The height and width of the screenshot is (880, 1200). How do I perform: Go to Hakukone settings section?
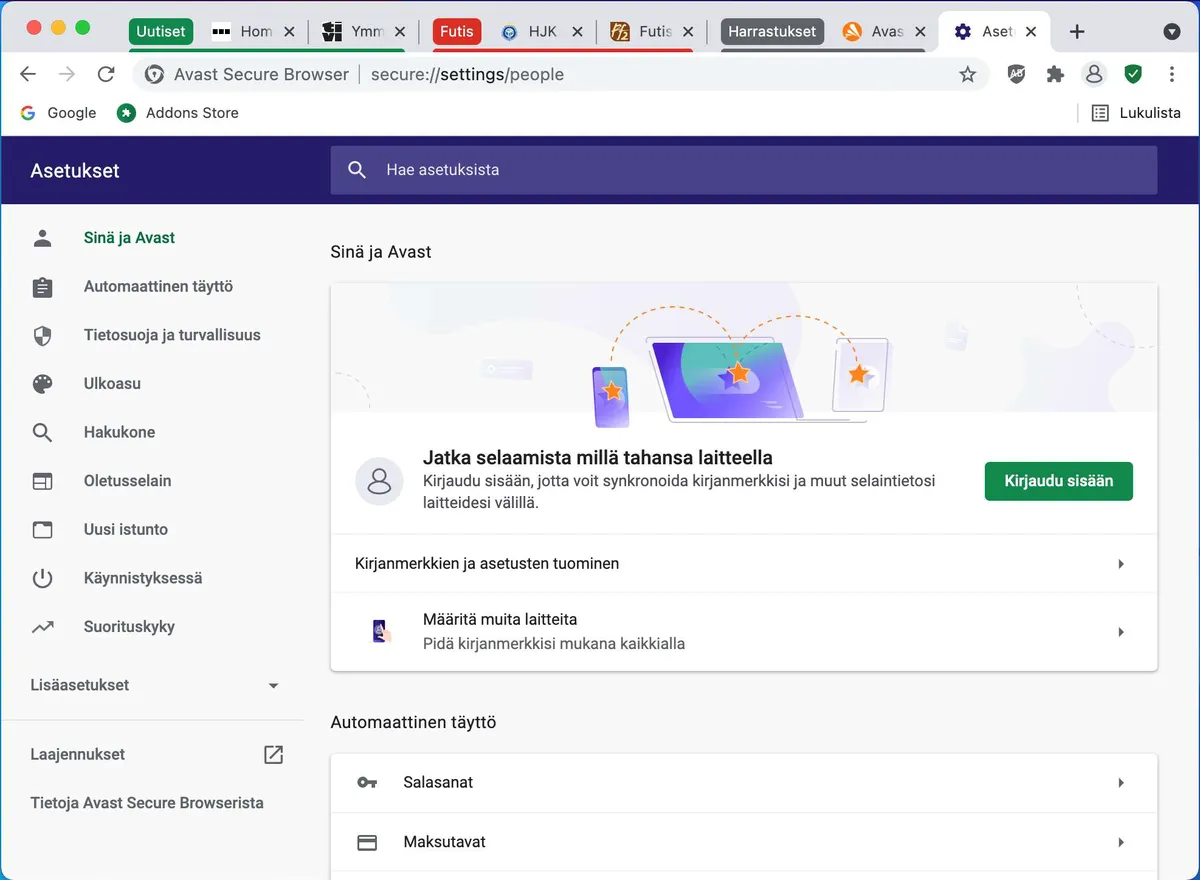click(119, 433)
